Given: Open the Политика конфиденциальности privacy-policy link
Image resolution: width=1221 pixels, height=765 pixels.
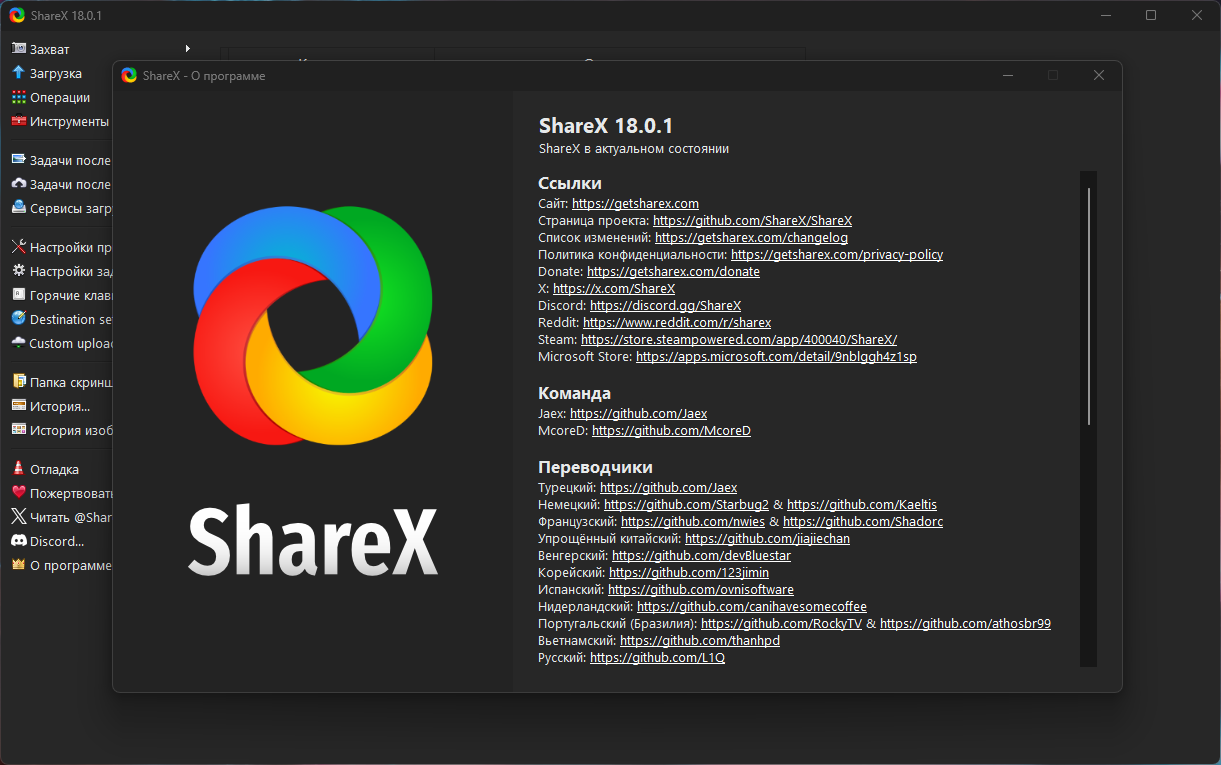Looking at the screenshot, I should (x=837, y=254).
